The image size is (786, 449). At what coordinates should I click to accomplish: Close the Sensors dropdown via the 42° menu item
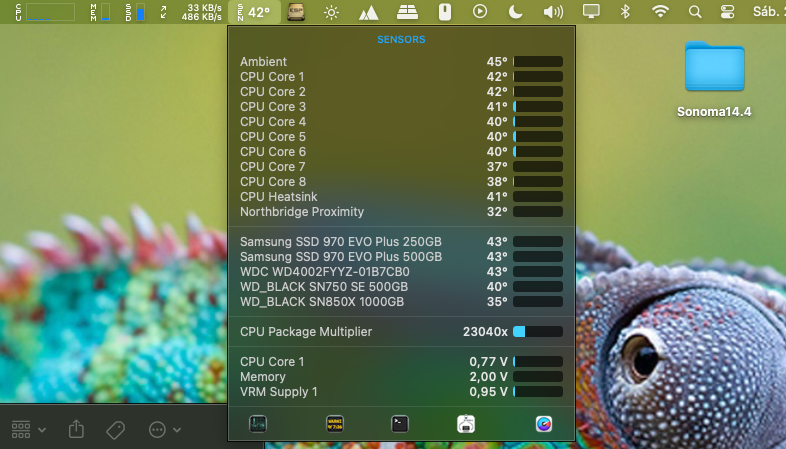pos(254,12)
